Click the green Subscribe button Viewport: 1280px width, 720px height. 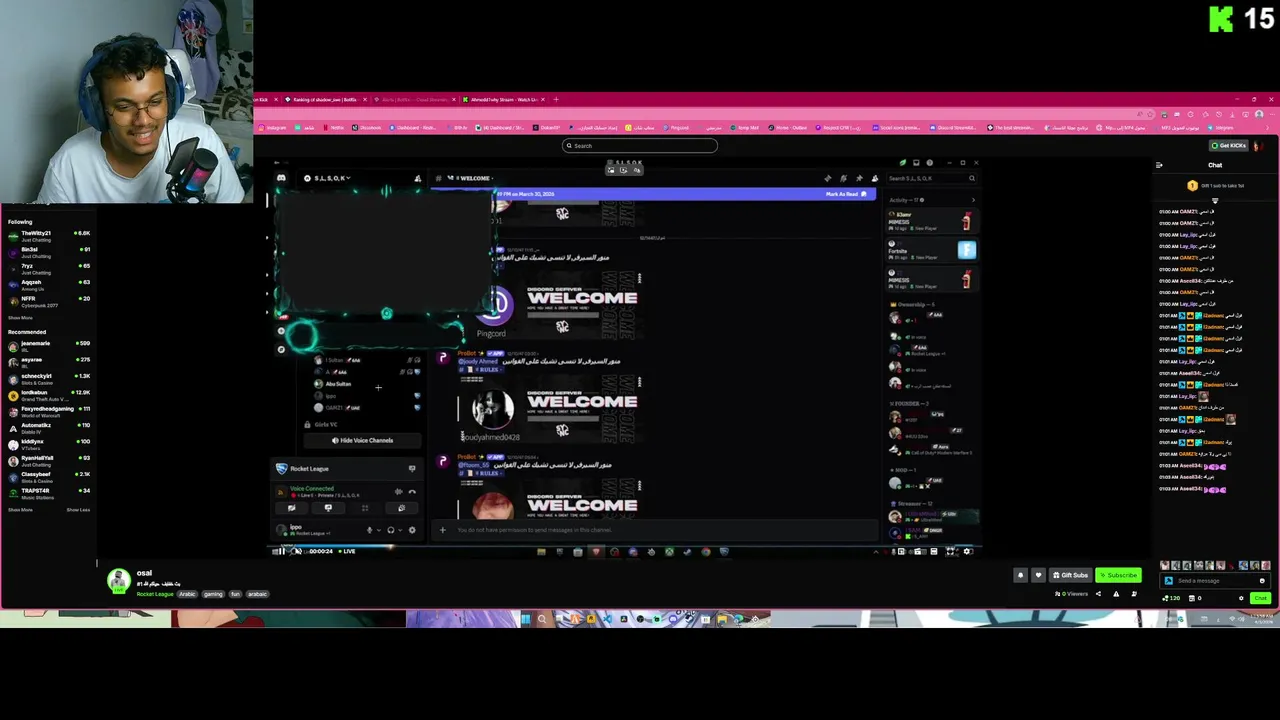(x=1119, y=575)
